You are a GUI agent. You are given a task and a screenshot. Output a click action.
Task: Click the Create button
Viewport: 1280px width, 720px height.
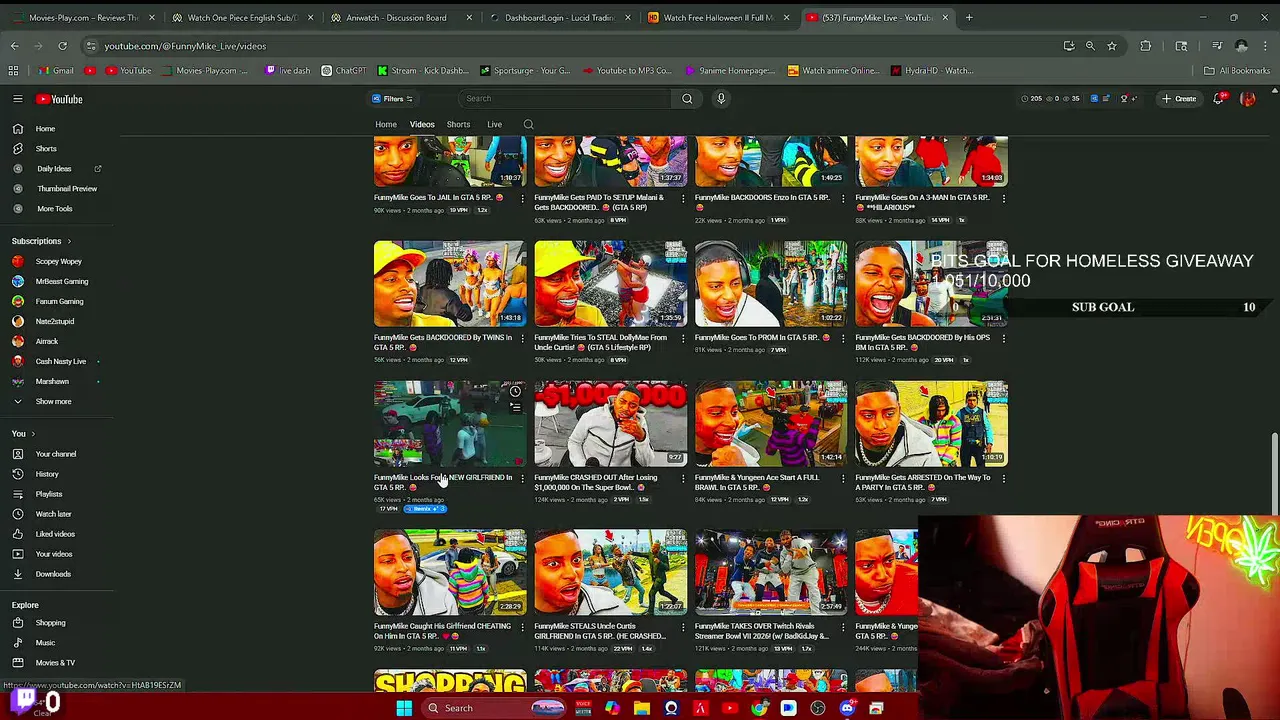tap(1179, 99)
